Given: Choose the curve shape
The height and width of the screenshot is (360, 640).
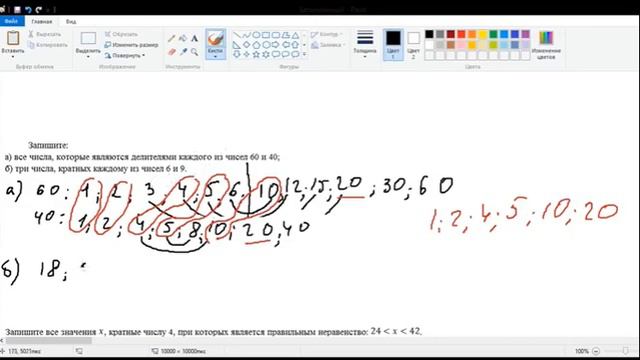Looking at the screenshot, I should [x=247, y=36].
